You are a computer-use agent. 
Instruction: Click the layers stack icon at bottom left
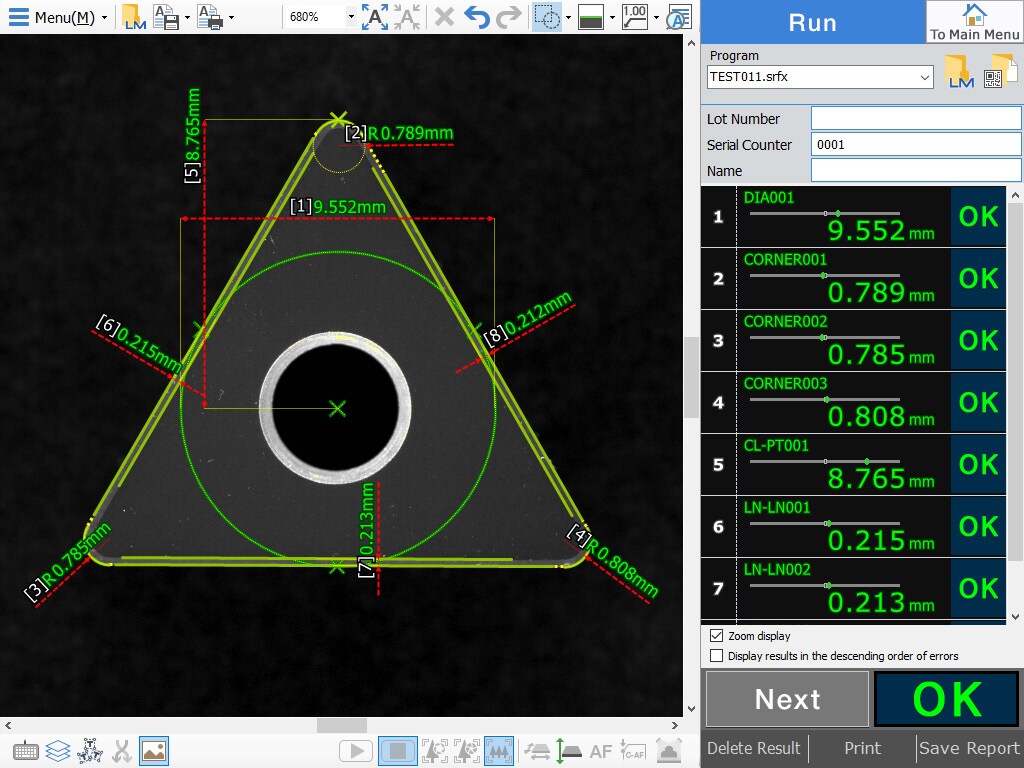tap(58, 751)
